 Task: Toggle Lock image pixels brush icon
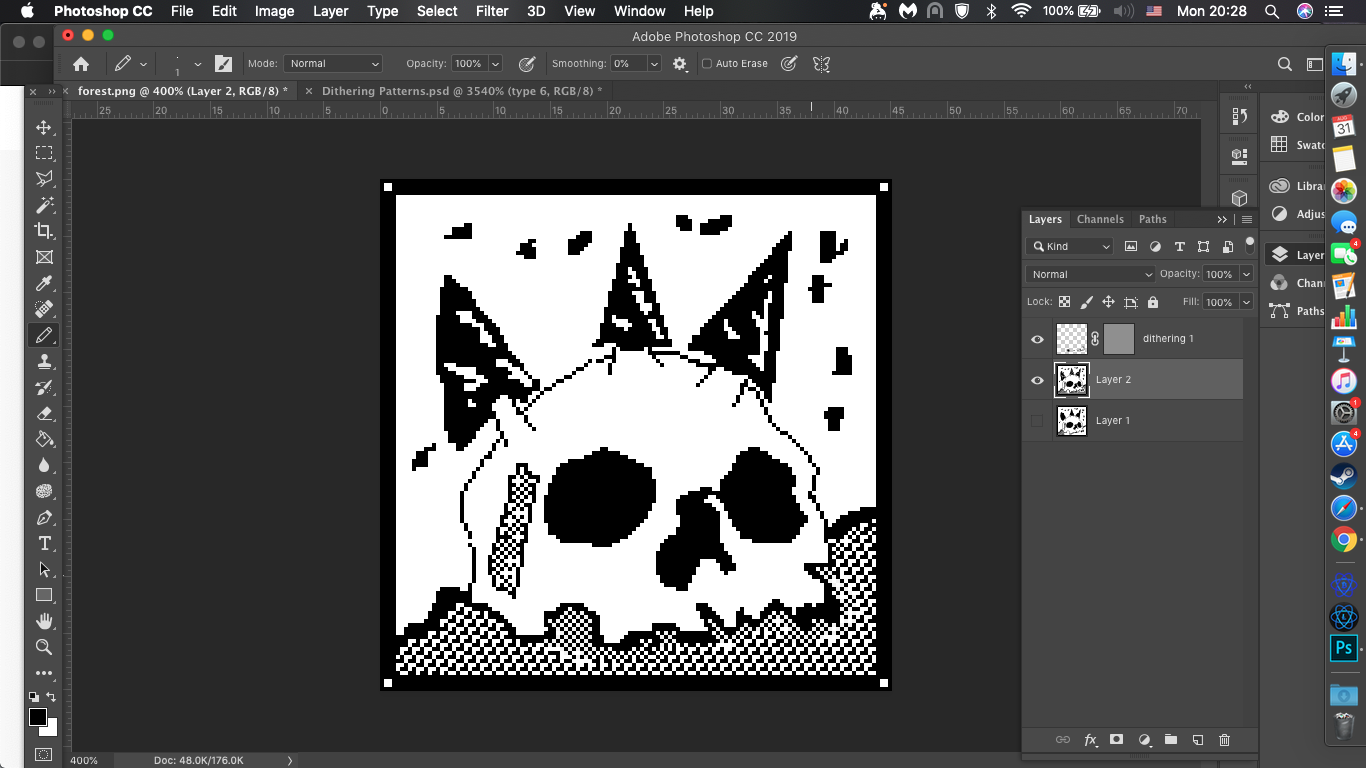(1087, 302)
